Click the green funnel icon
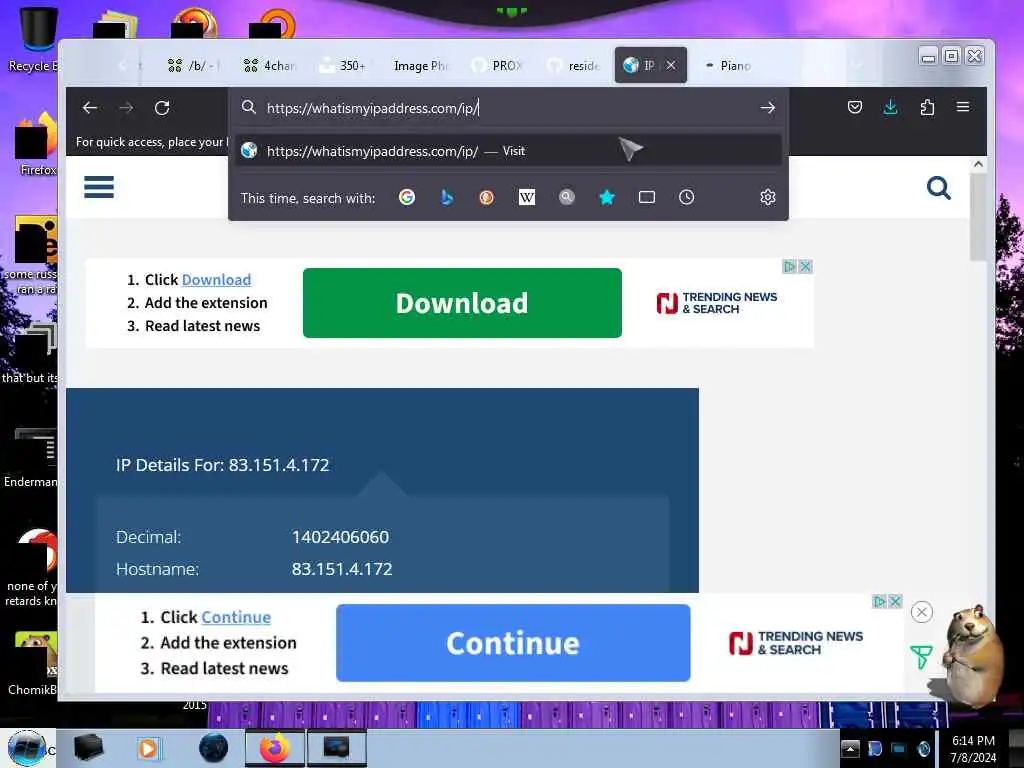 click(x=921, y=657)
